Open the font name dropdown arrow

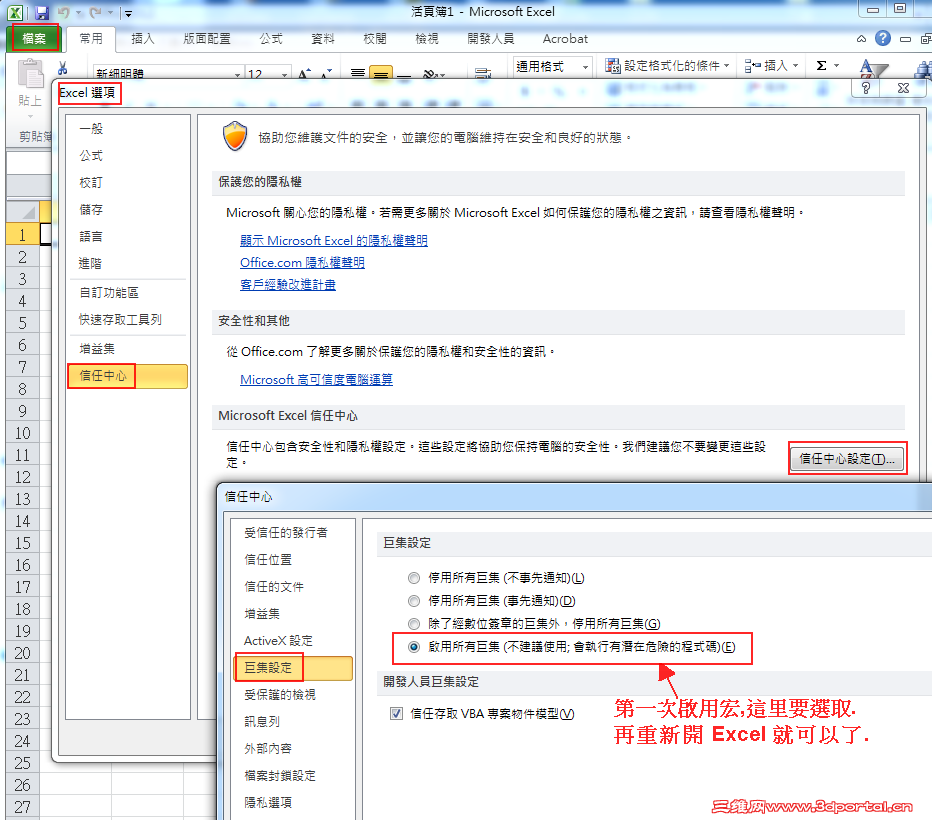coord(237,74)
